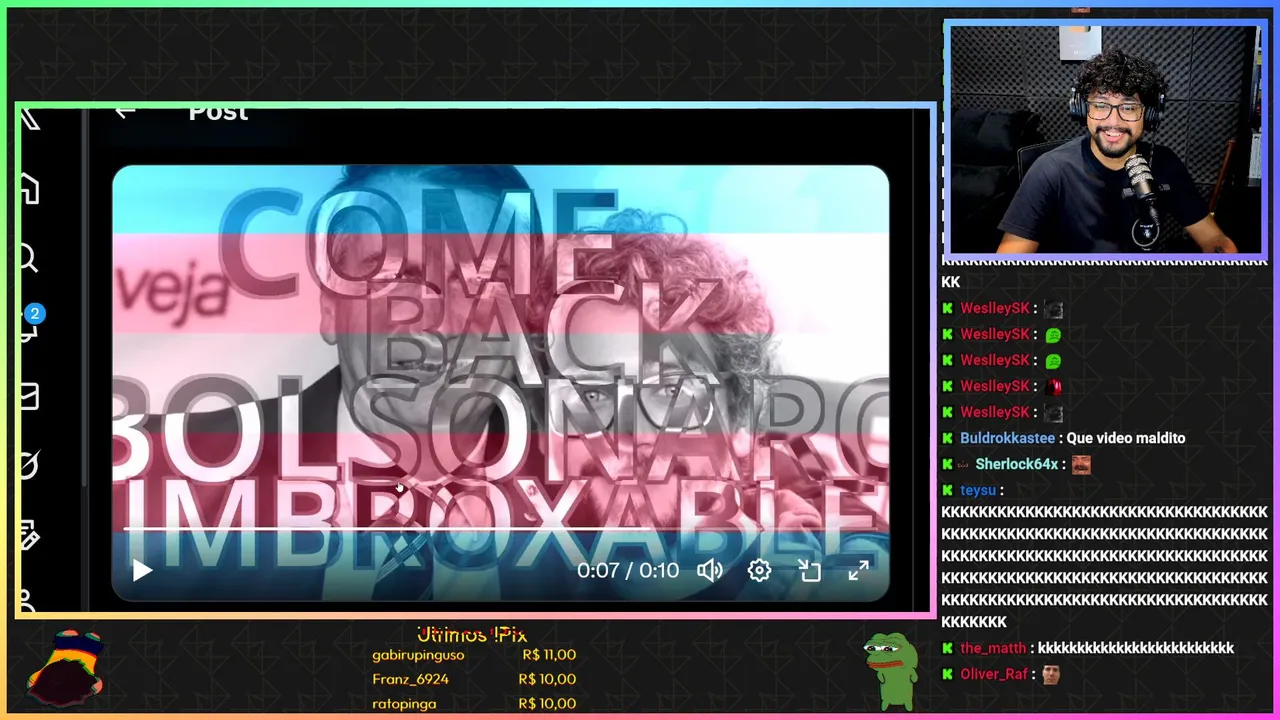Open video settings gear
Screen dimensions: 1280x720
click(759, 571)
